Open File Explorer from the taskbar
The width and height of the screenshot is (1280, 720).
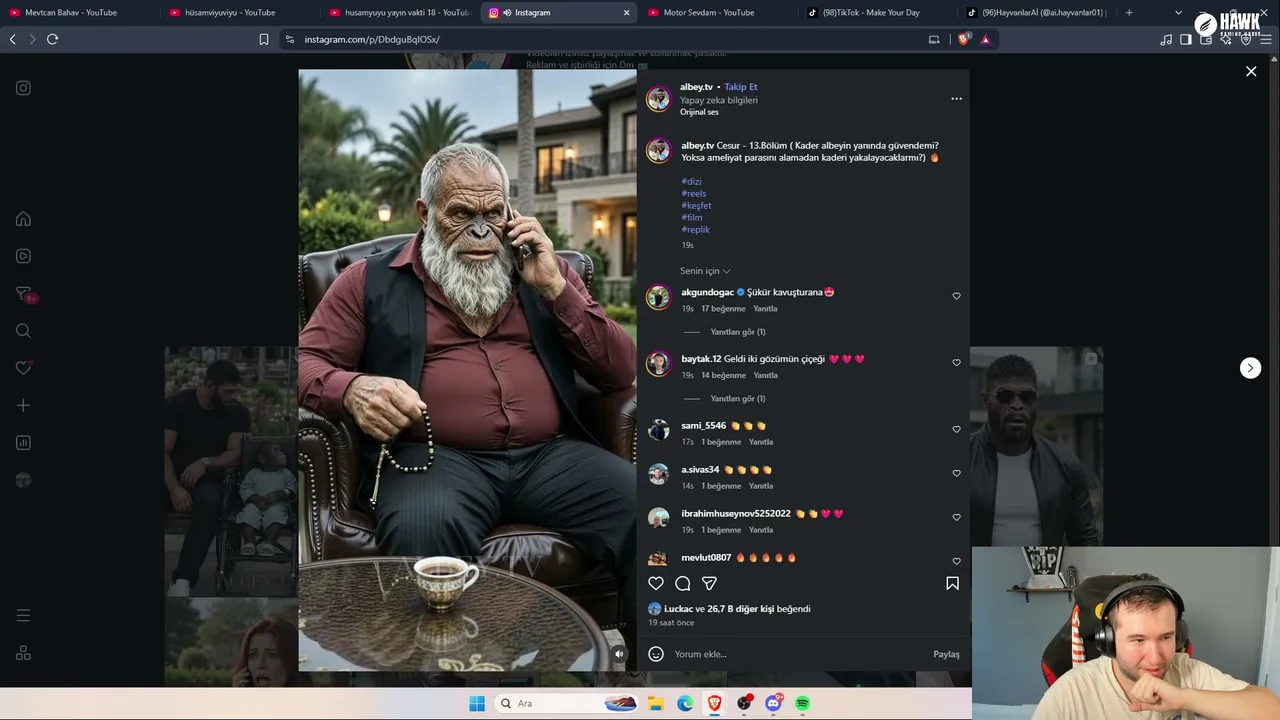655,703
